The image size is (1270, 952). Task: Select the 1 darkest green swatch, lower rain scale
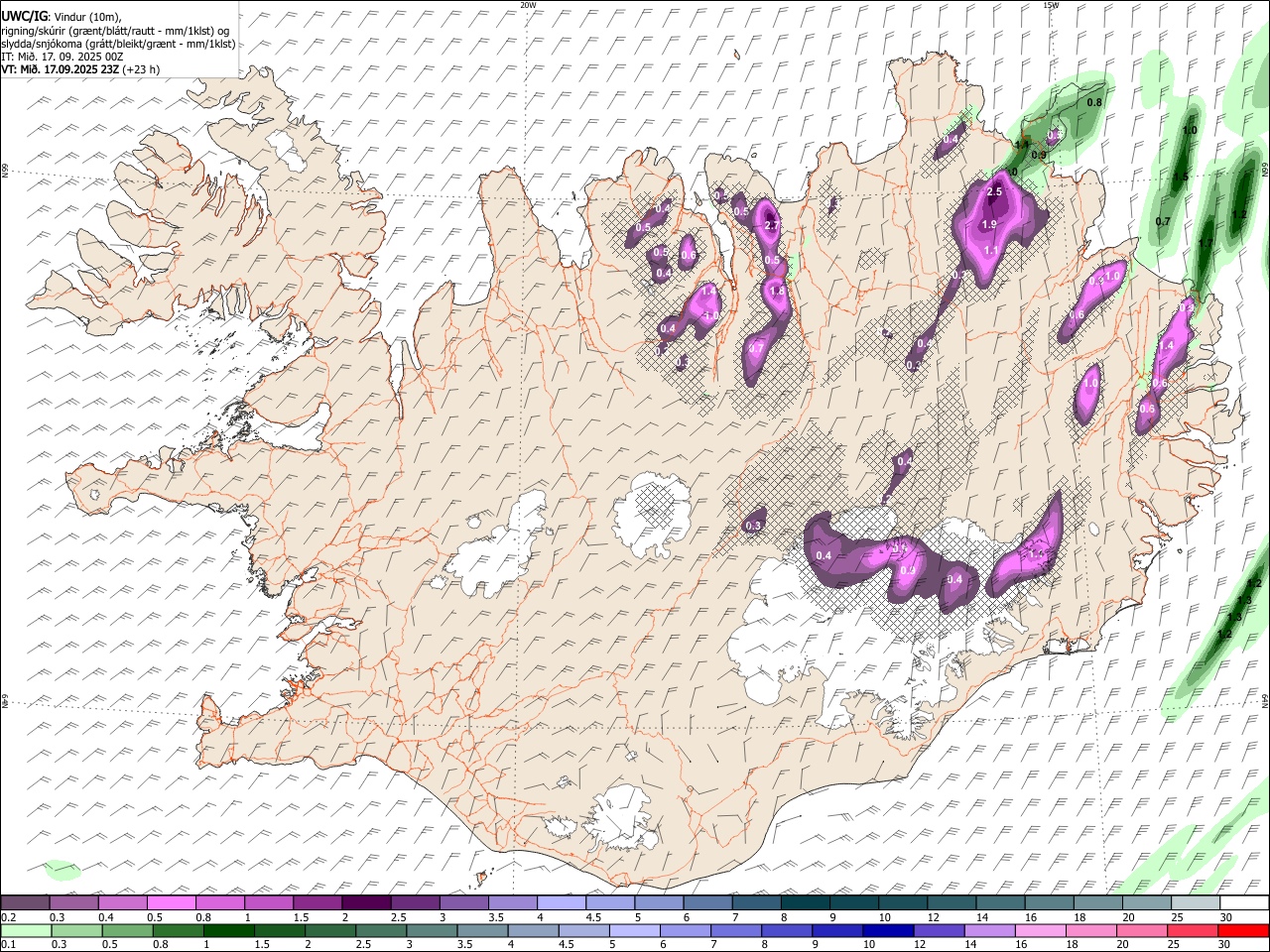click(x=228, y=931)
